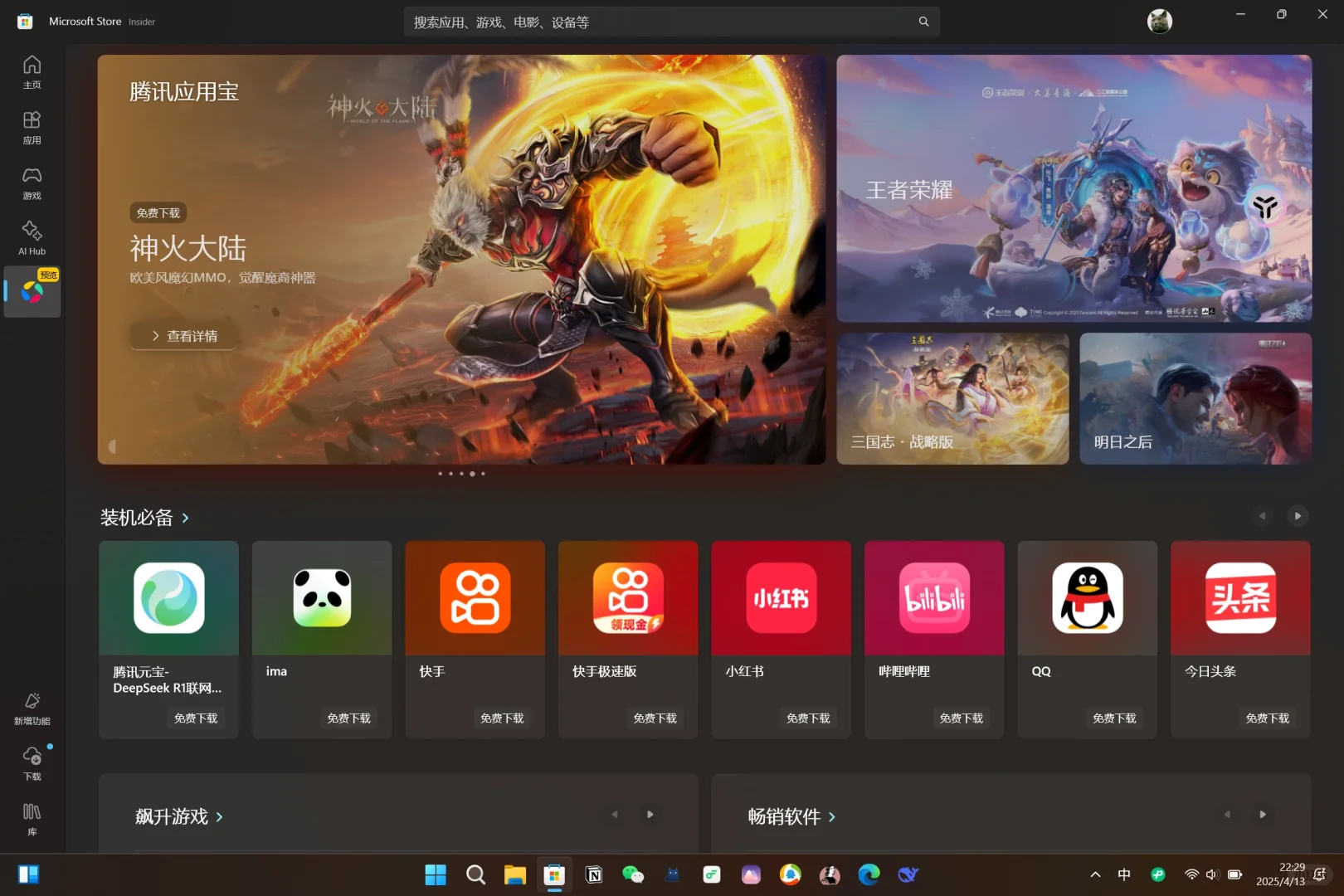Select the first carousel page dot

point(440,474)
